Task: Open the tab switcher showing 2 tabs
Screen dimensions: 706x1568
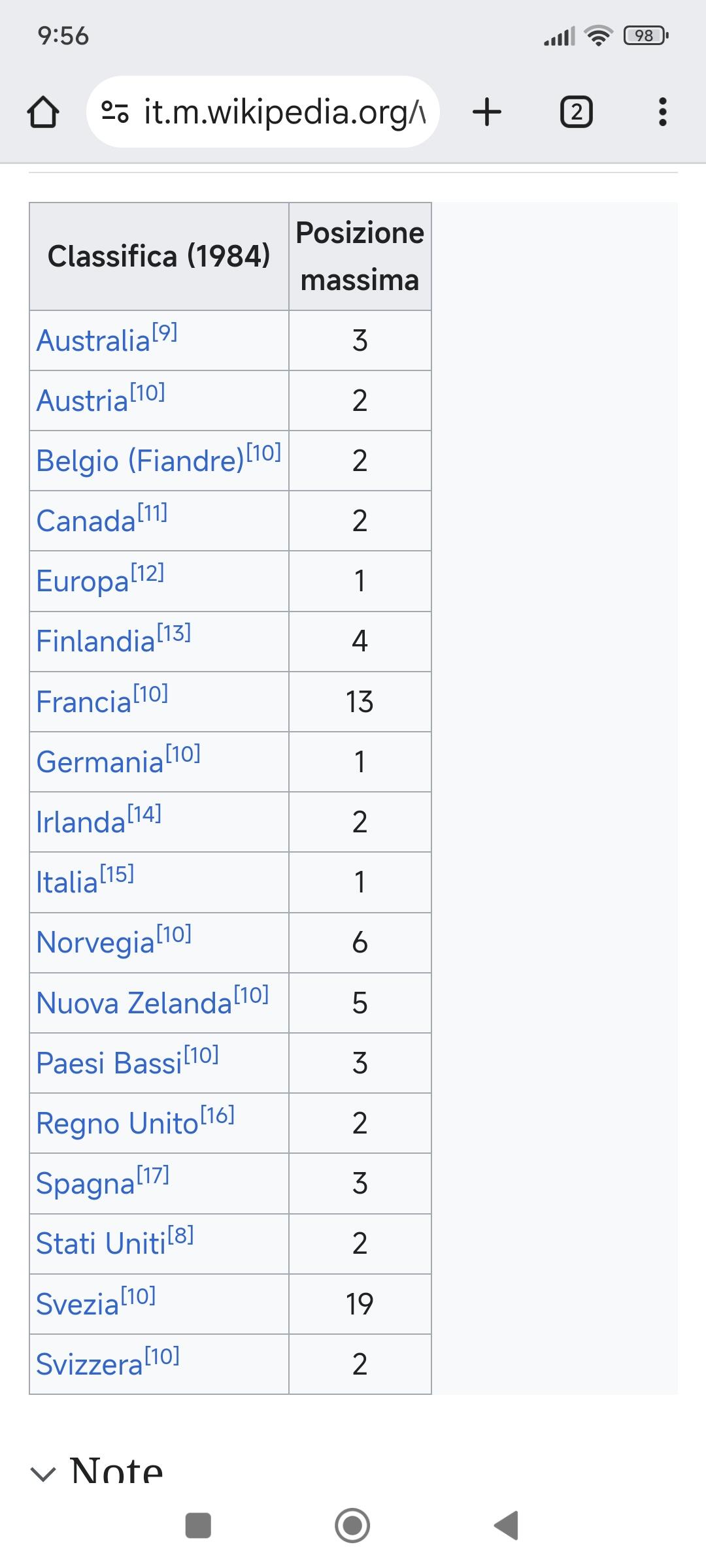Action: click(576, 112)
